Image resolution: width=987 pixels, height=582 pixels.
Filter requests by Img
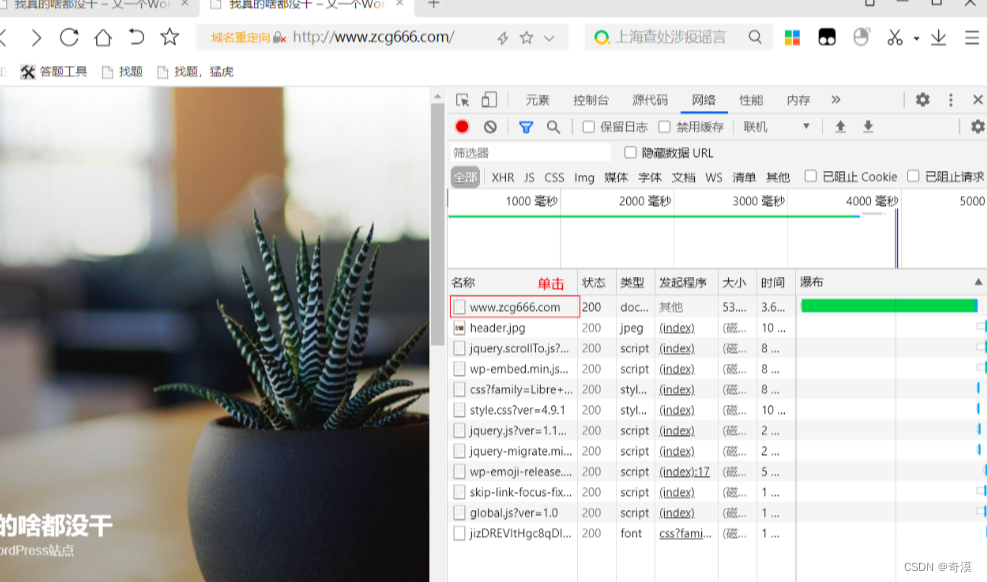tap(584, 178)
